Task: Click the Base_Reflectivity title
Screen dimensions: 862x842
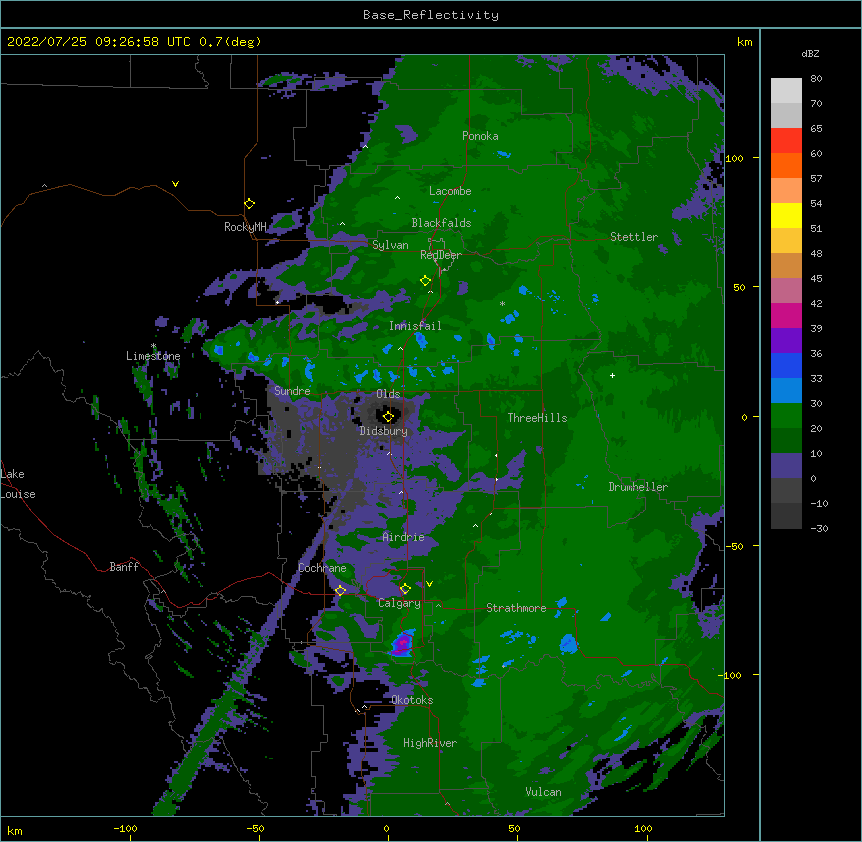Action: (x=431, y=15)
